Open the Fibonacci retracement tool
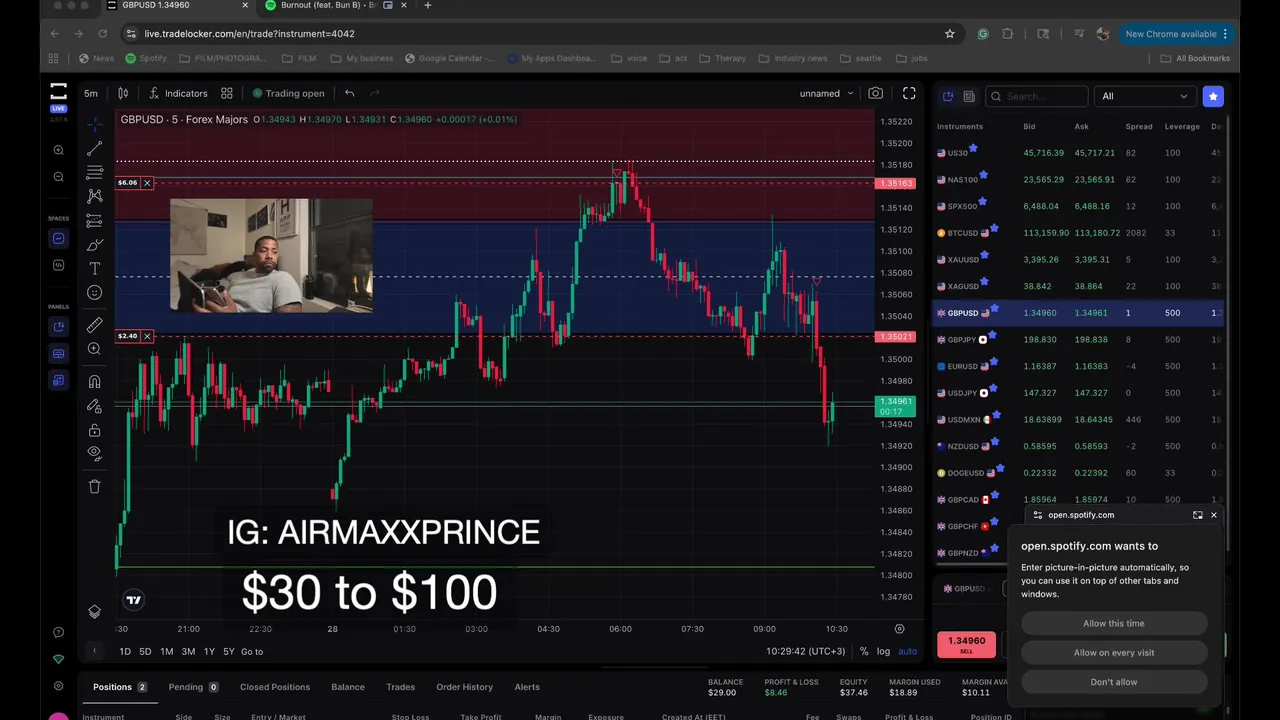 [x=94, y=173]
